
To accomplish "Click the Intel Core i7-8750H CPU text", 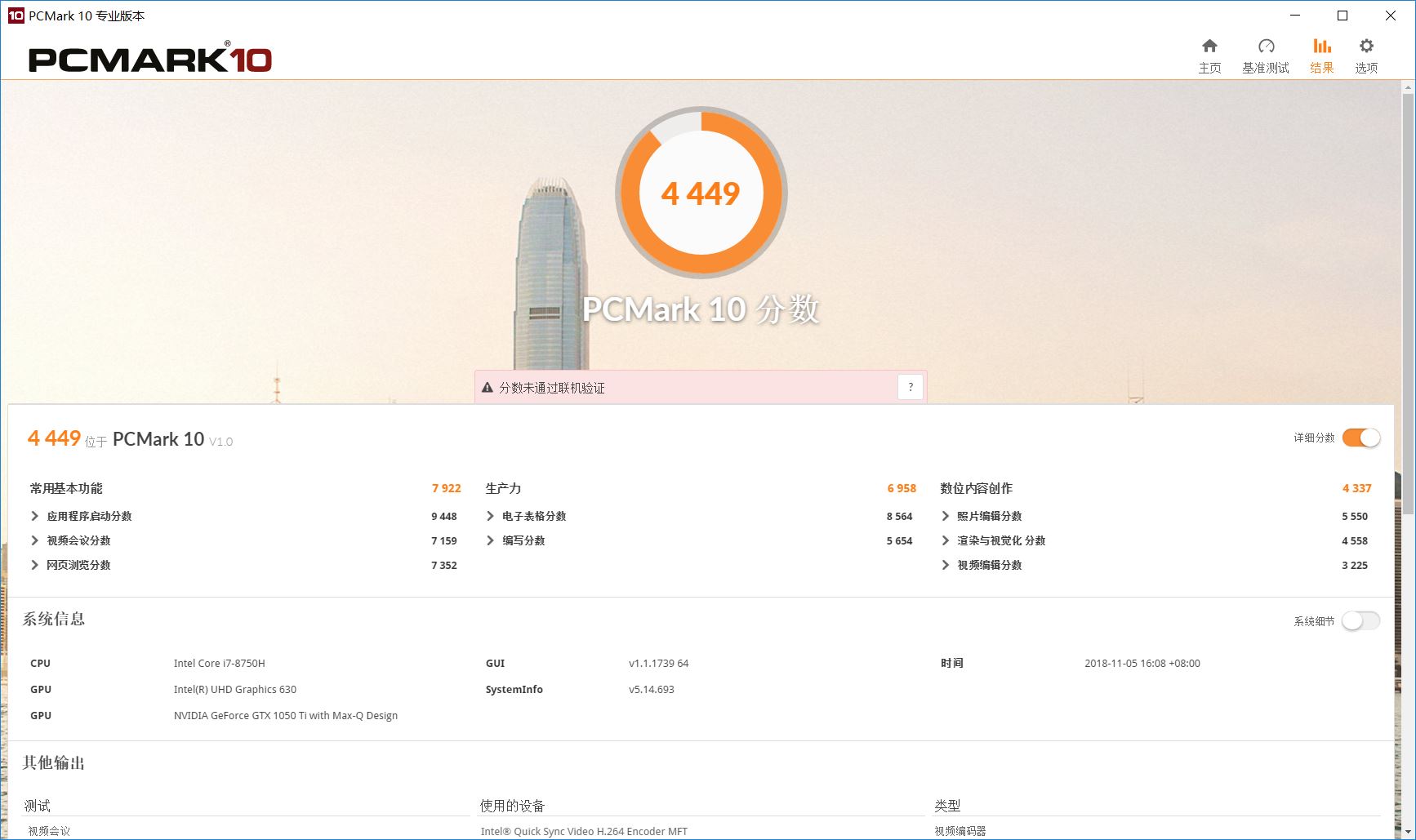I will (x=220, y=663).
